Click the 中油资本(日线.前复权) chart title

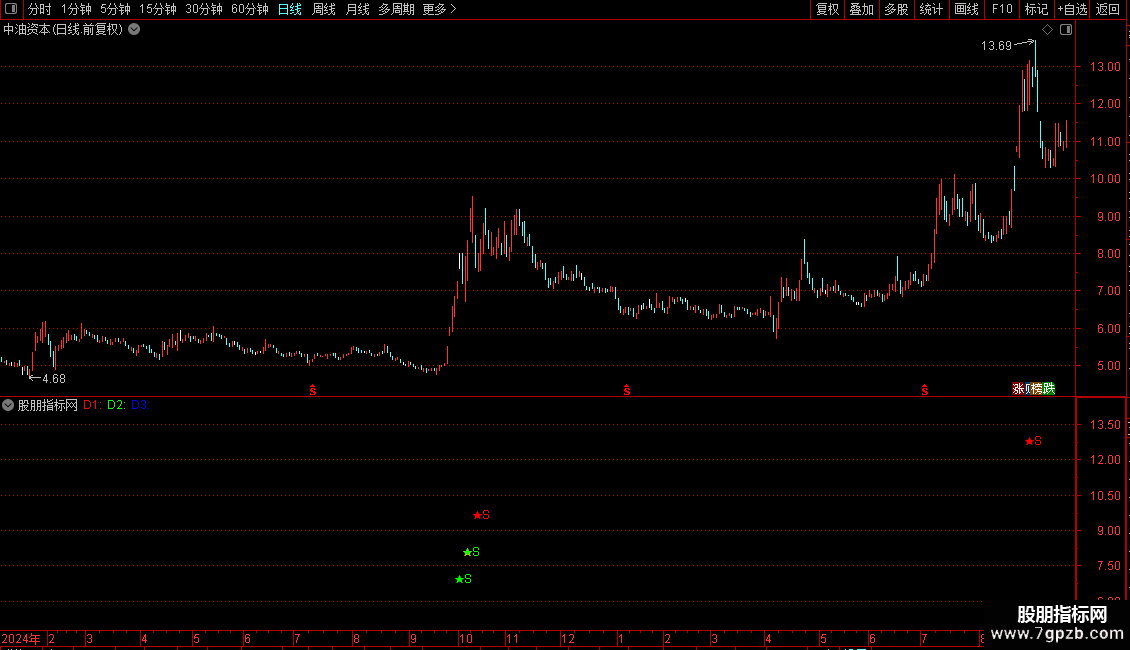63,30
